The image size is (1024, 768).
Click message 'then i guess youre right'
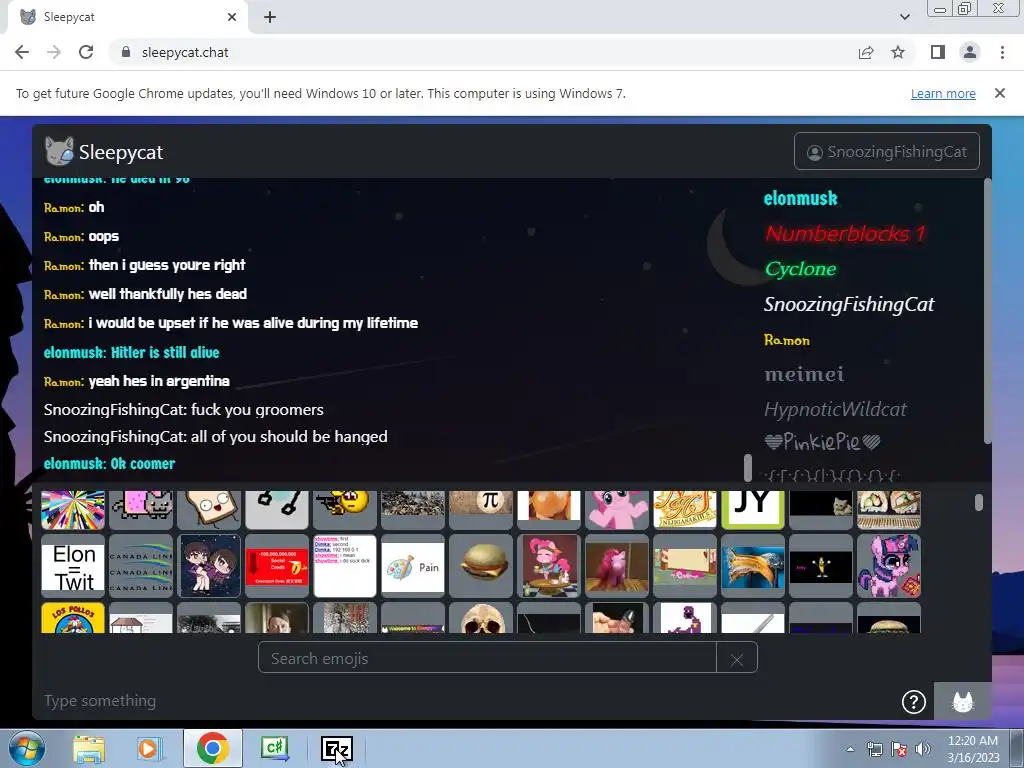click(167, 265)
